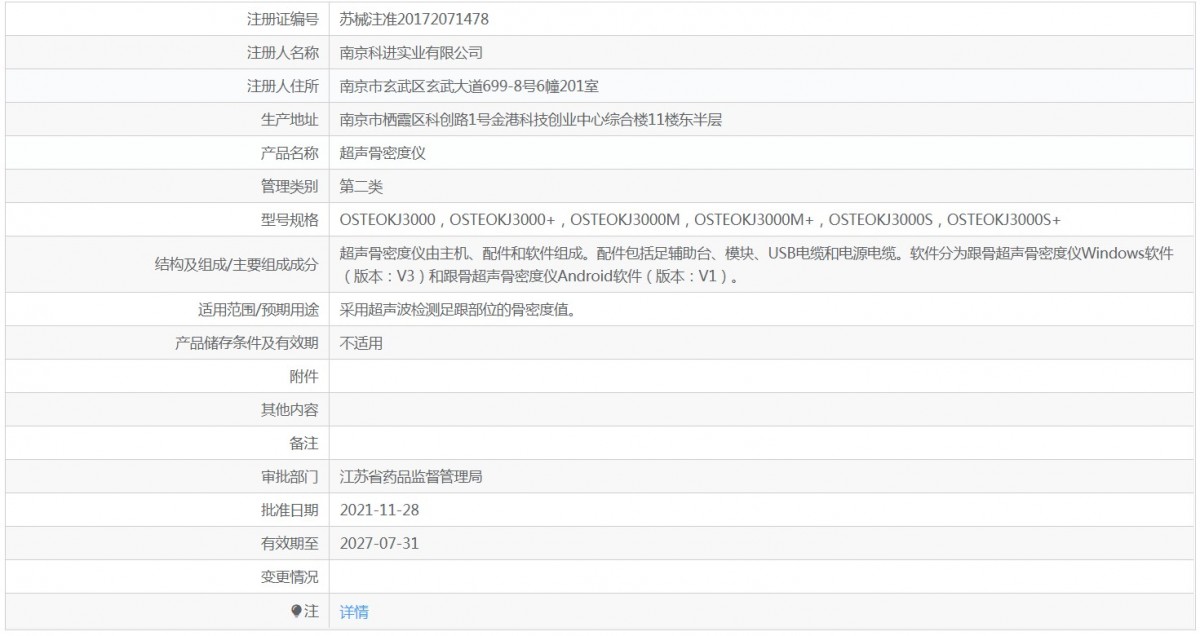
Task: Open the 详情 link in the 注 row
Action: [354, 611]
